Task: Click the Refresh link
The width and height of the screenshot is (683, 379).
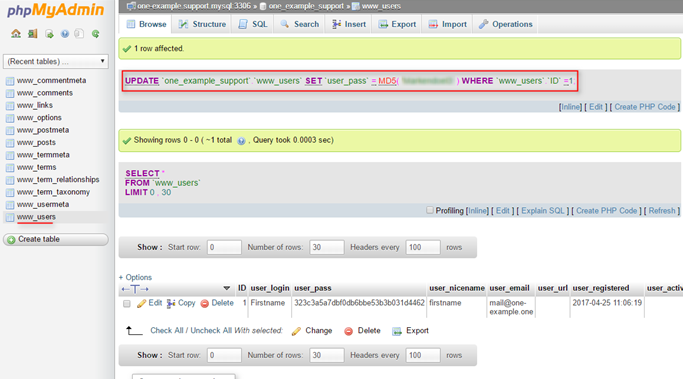Action: [x=662, y=211]
